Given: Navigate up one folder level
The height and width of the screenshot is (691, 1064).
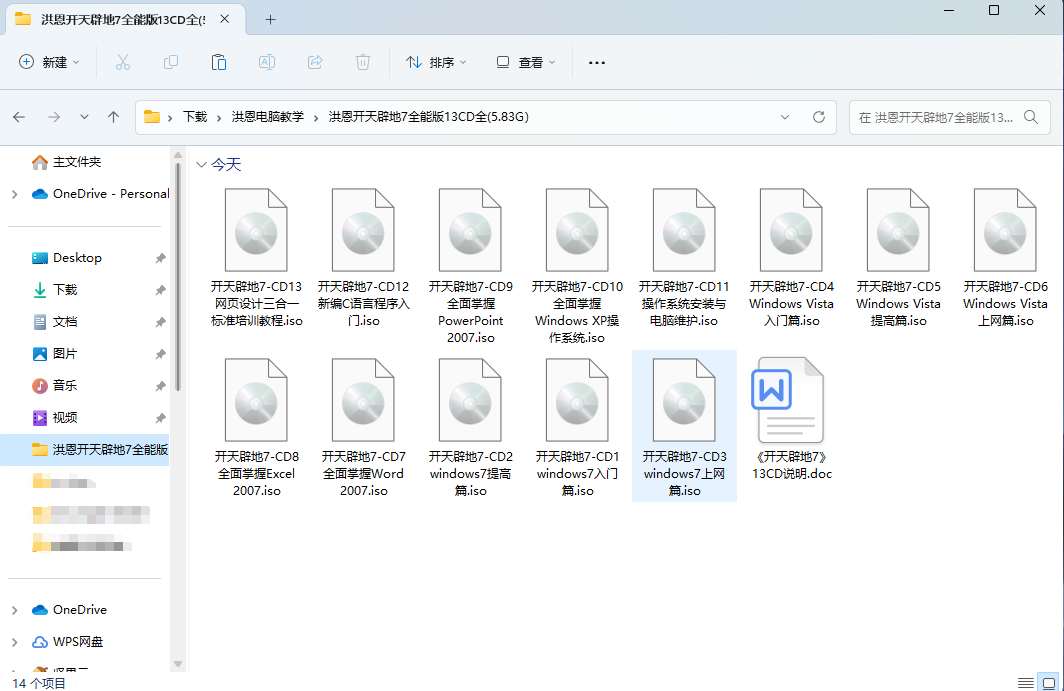Looking at the screenshot, I should point(113,117).
